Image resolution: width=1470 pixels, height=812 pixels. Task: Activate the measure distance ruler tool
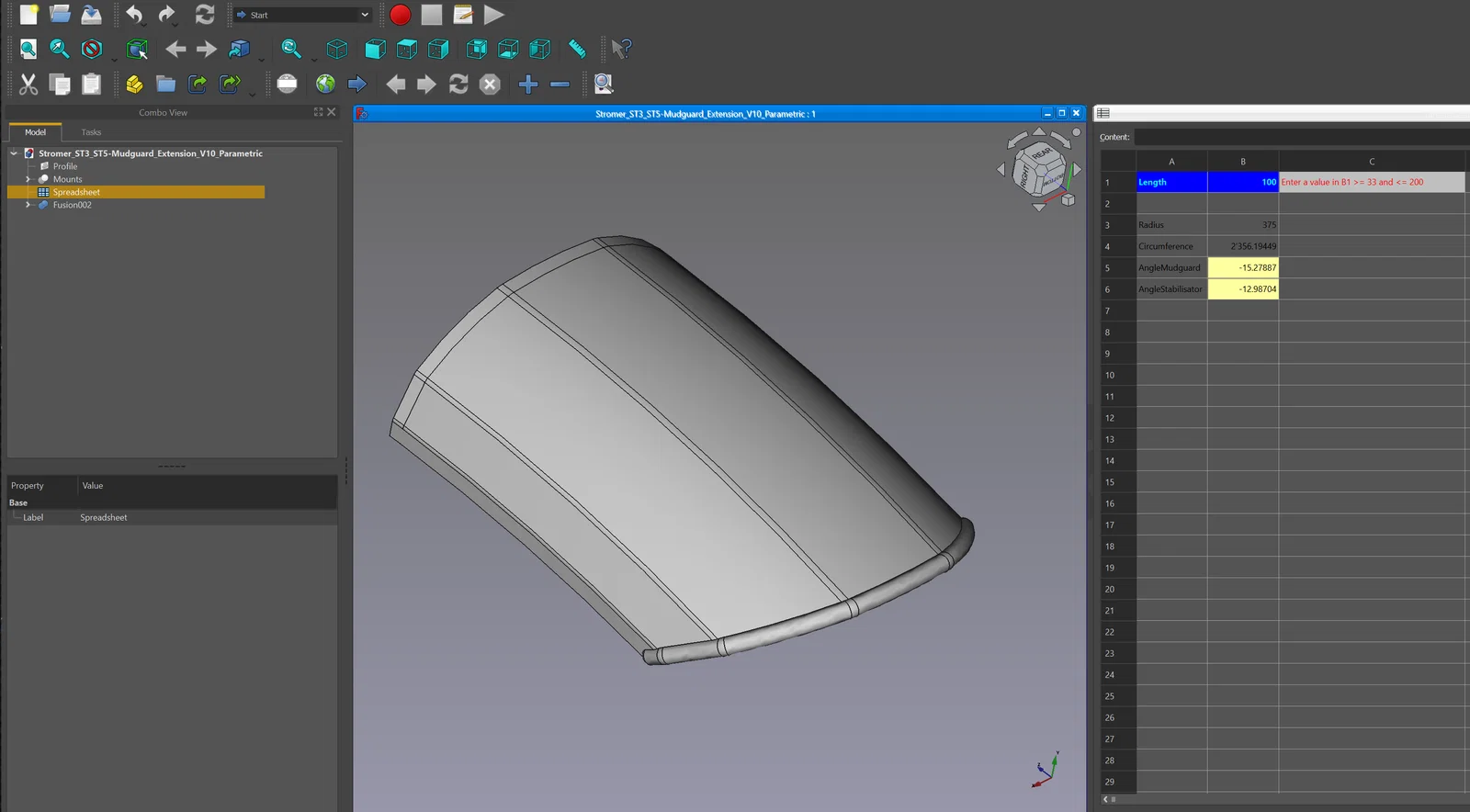pyautogui.click(x=577, y=49)
